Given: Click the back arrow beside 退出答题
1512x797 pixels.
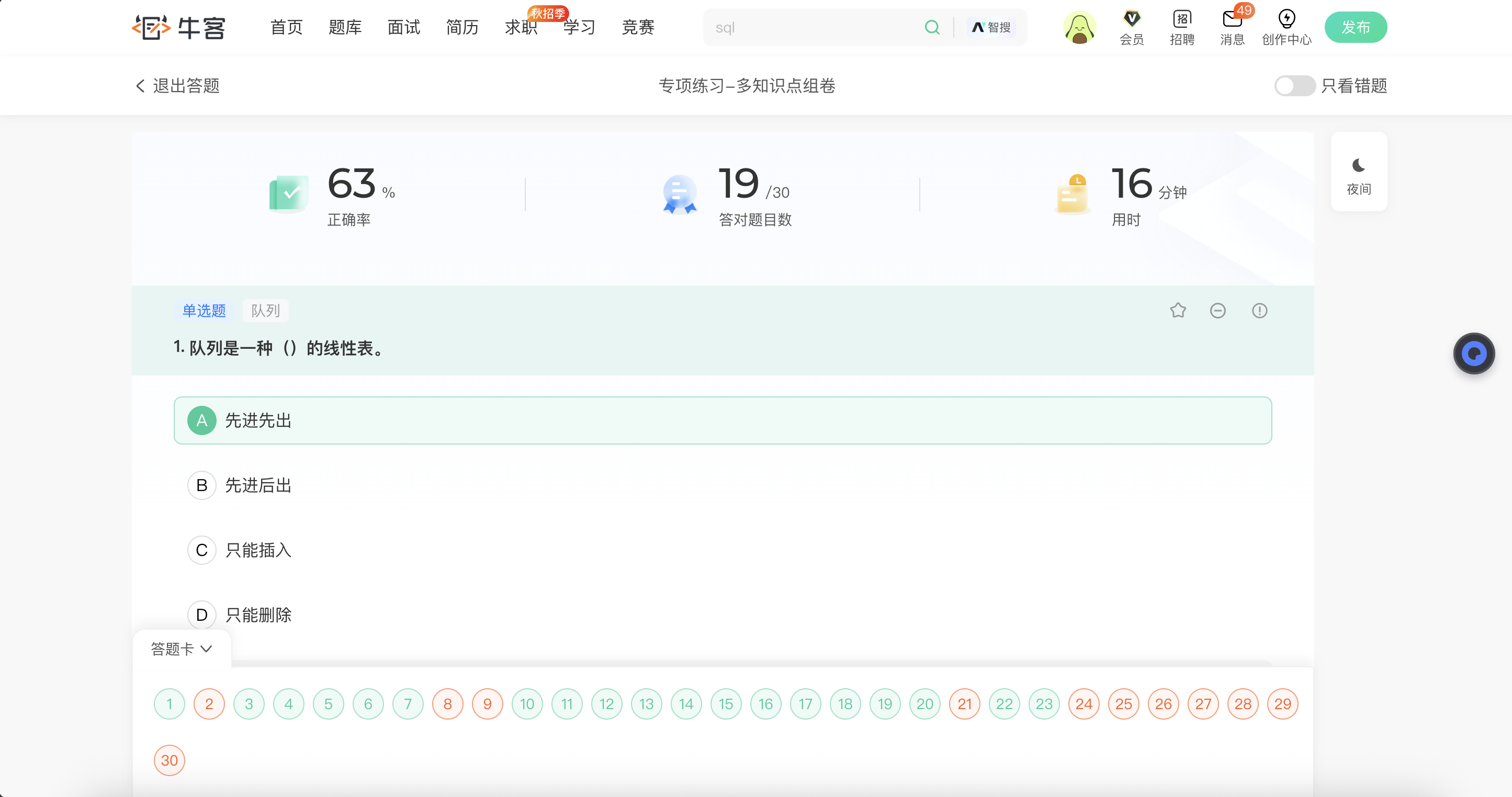Looking at the screenshot, I should coord(140,86).
